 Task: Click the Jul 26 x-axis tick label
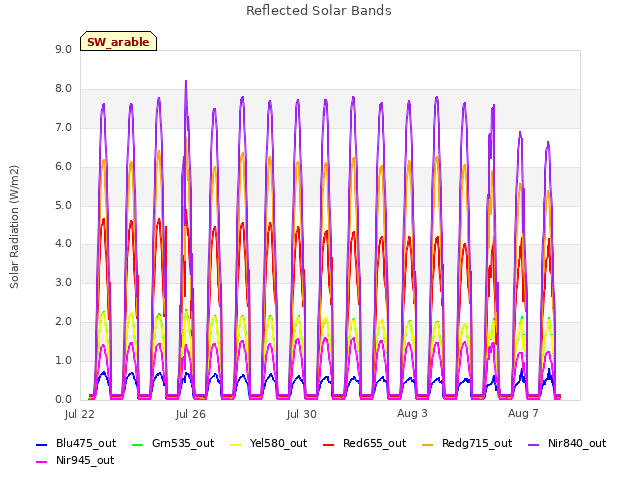pyautogui.click(x=191, y=414)
